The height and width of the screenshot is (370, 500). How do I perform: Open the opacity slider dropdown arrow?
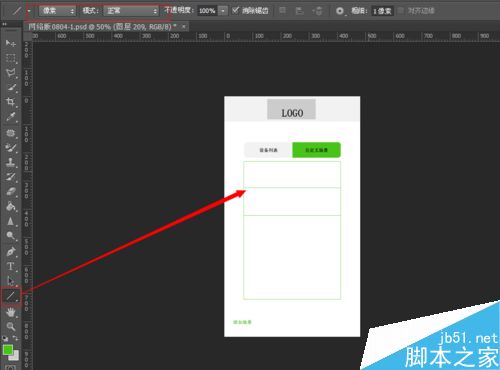[223, 11]
